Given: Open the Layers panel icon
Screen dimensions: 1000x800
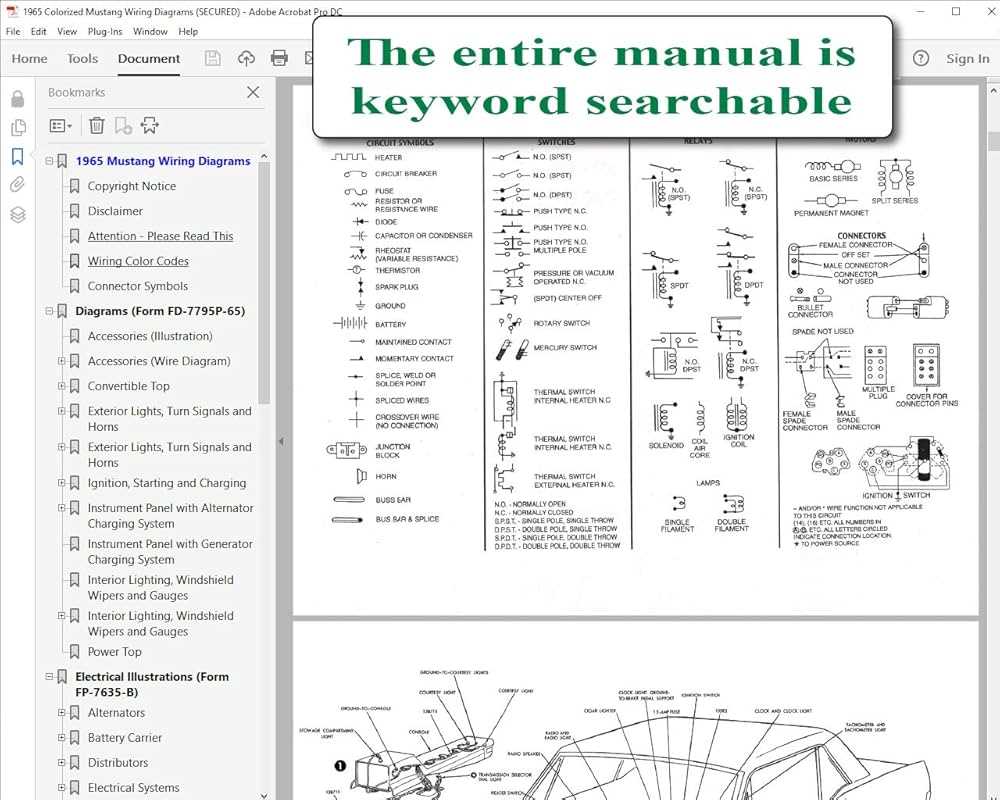Looking at the screenshot, I should coord(18,214).
